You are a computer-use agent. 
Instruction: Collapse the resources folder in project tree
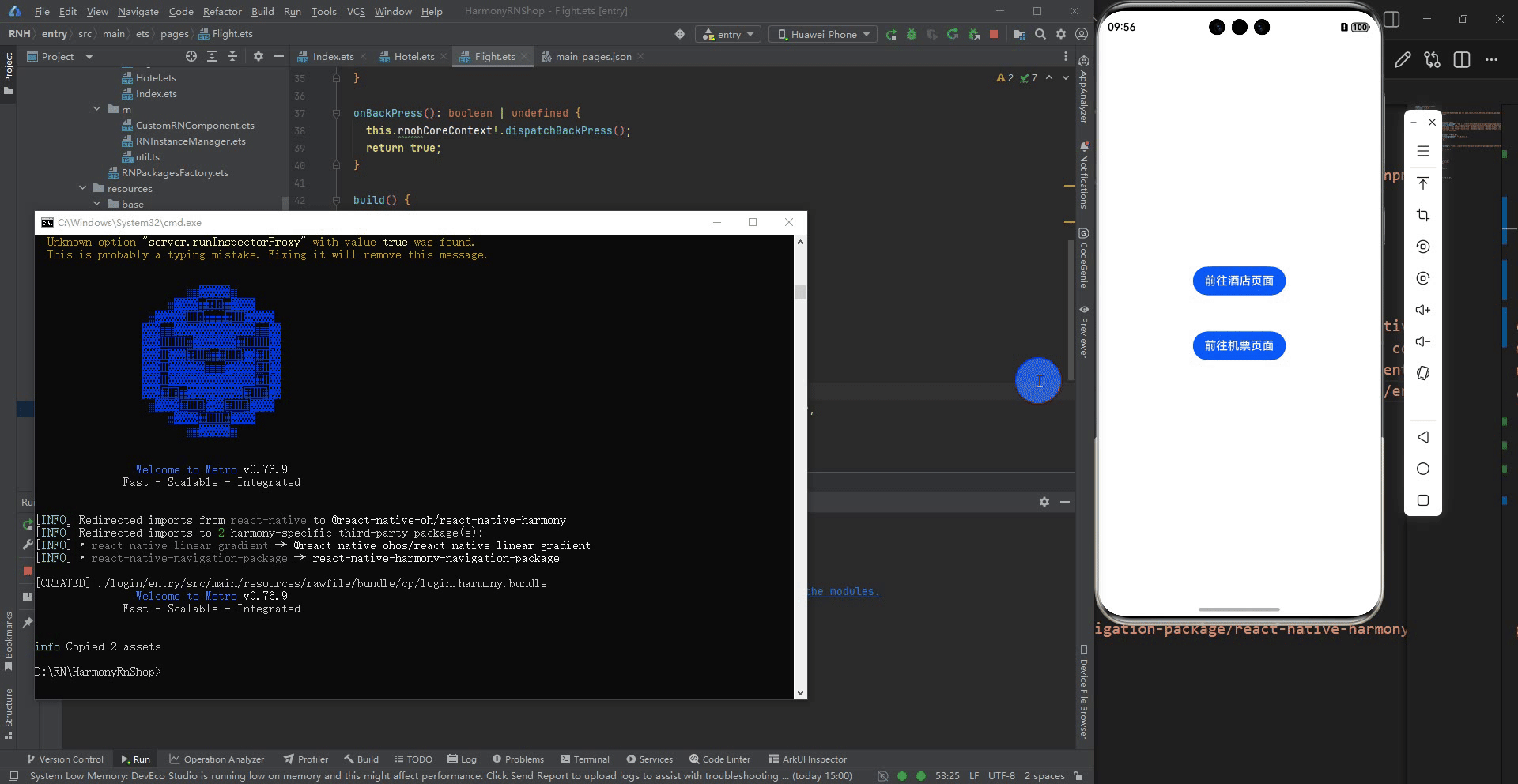click(x=82, y=188)
